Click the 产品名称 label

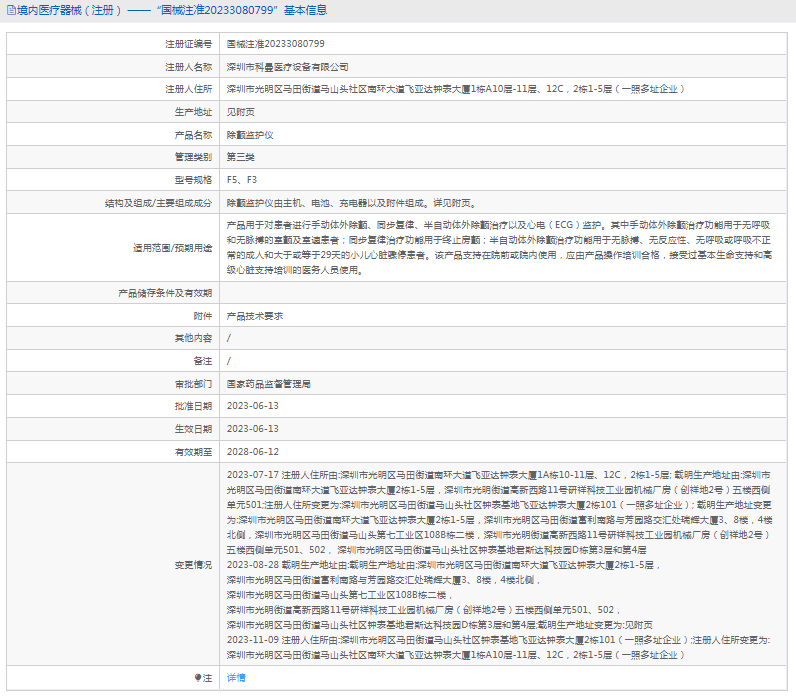click(x=193, y=135)
